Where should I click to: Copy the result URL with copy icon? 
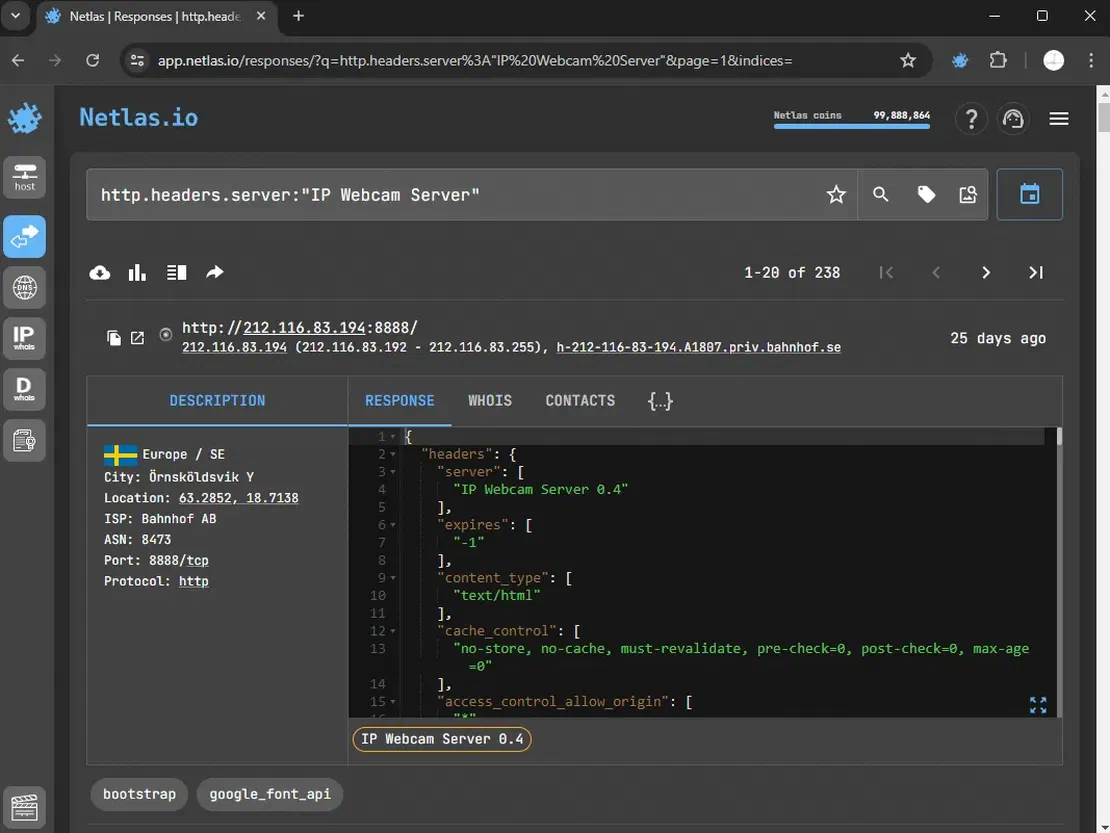(114, 338)
